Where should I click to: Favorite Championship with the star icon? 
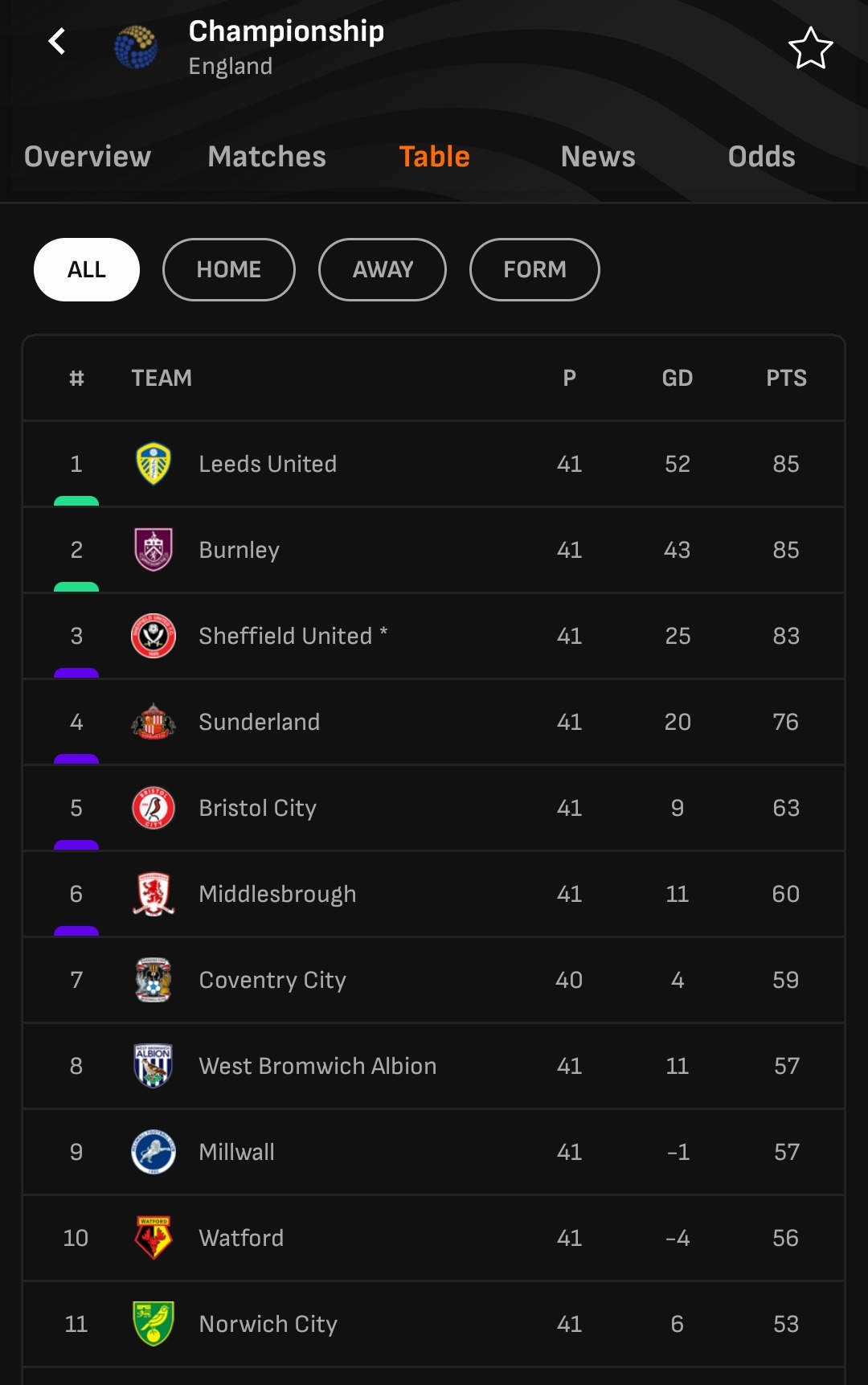point(810,48)
